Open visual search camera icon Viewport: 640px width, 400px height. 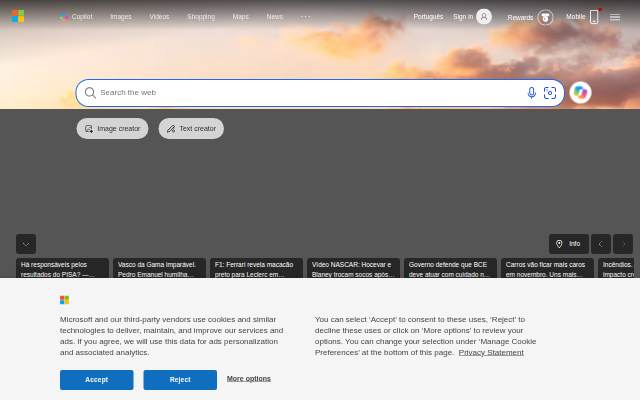point(550,93)
